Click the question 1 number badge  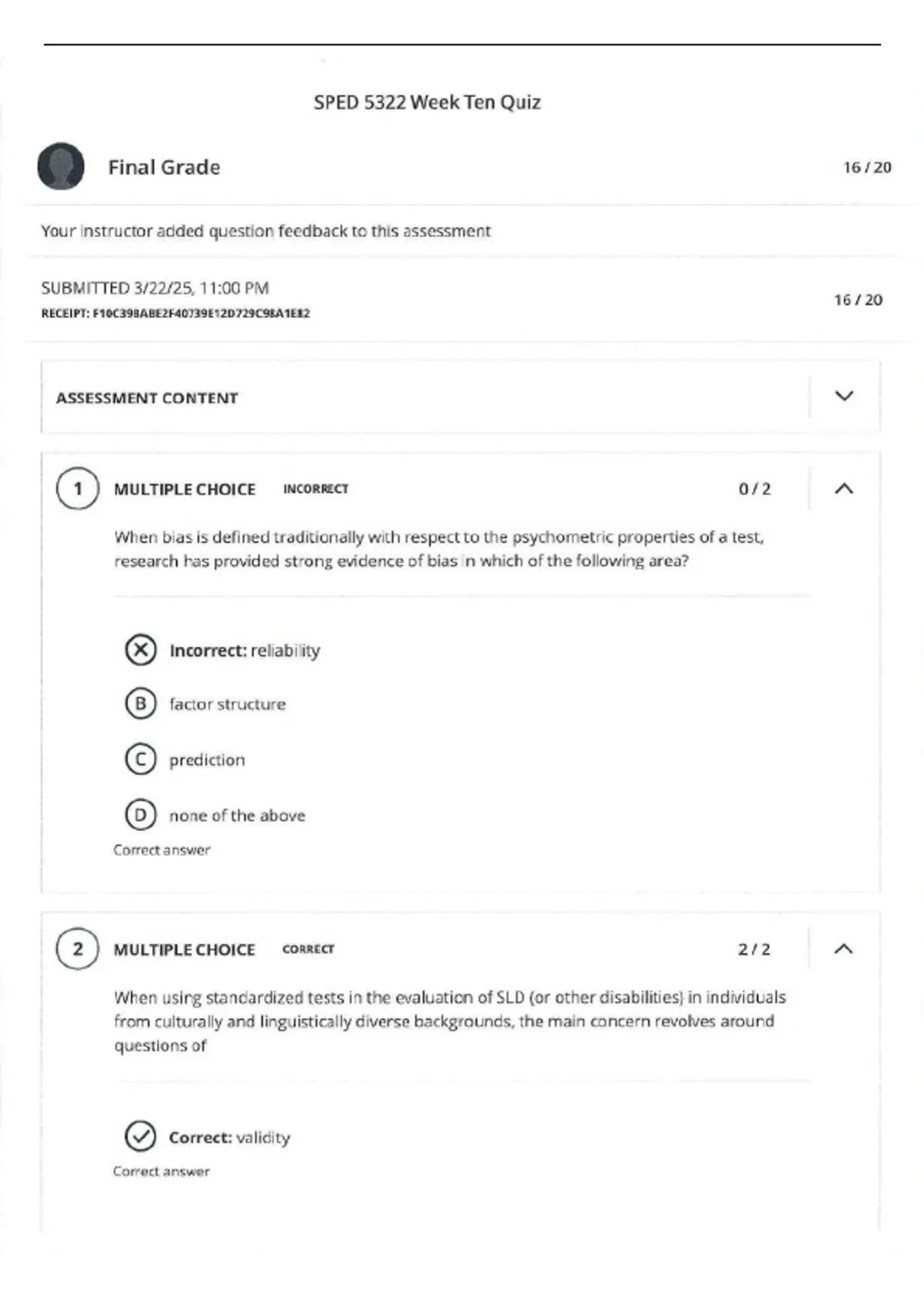[77, 488]
